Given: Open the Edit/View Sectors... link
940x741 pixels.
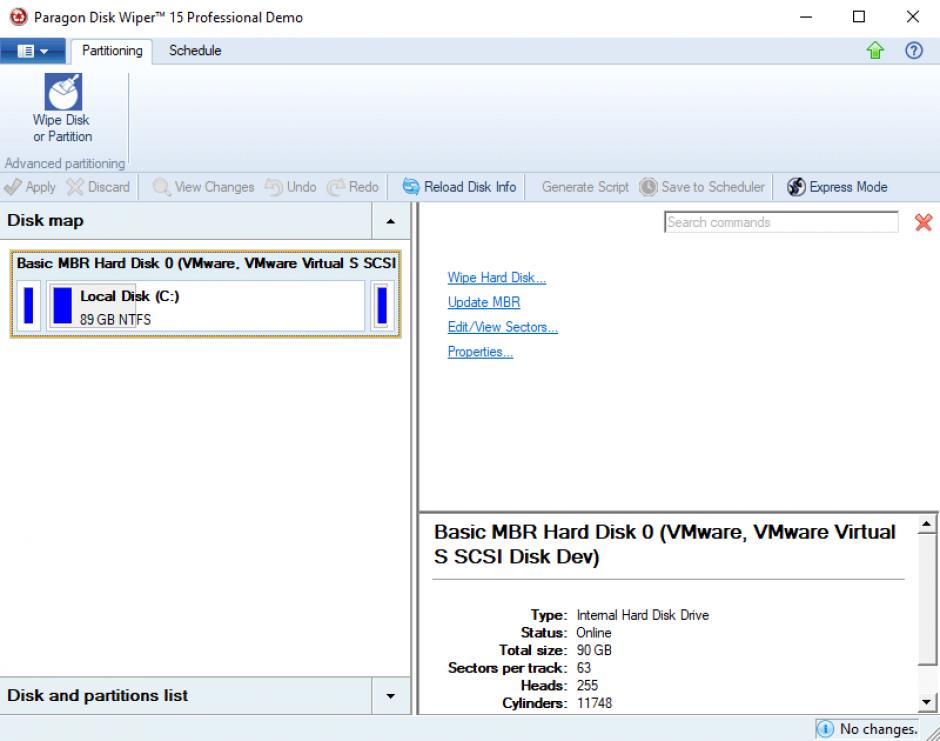Looking at the screenshot, I should tap(502, 327).
